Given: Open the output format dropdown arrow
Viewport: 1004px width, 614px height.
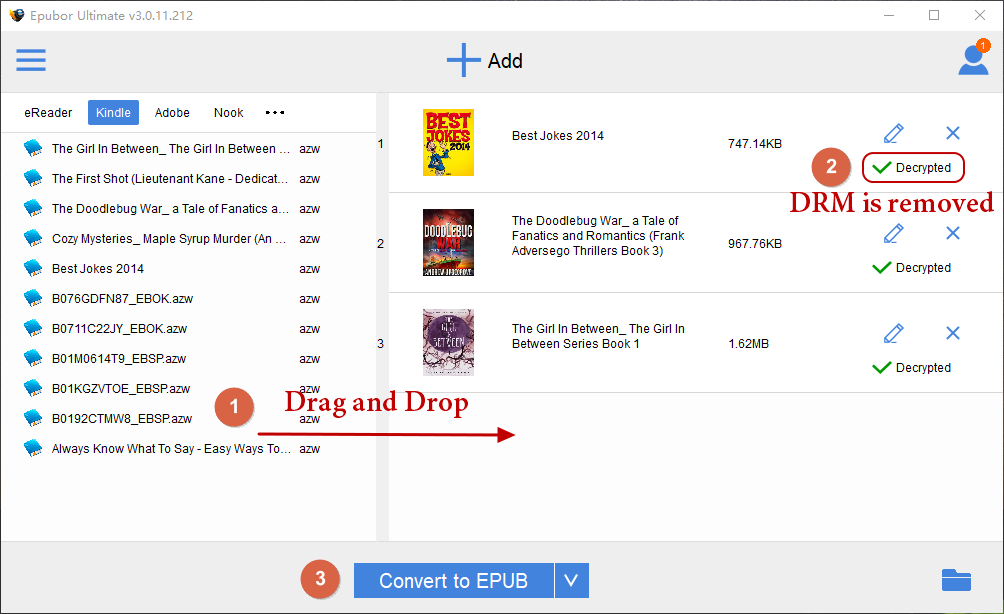Looking at the screenshot, I should pos(572,580).
